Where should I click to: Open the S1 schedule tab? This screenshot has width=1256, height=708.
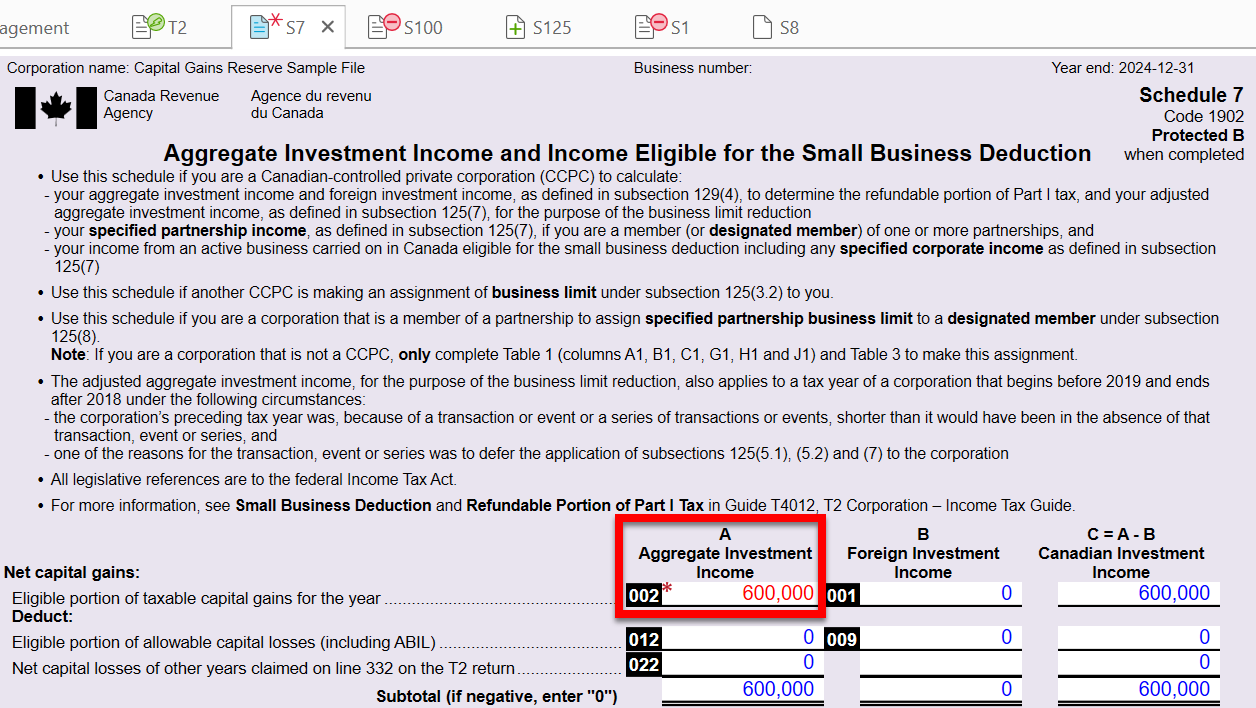(x=661, y=27)
